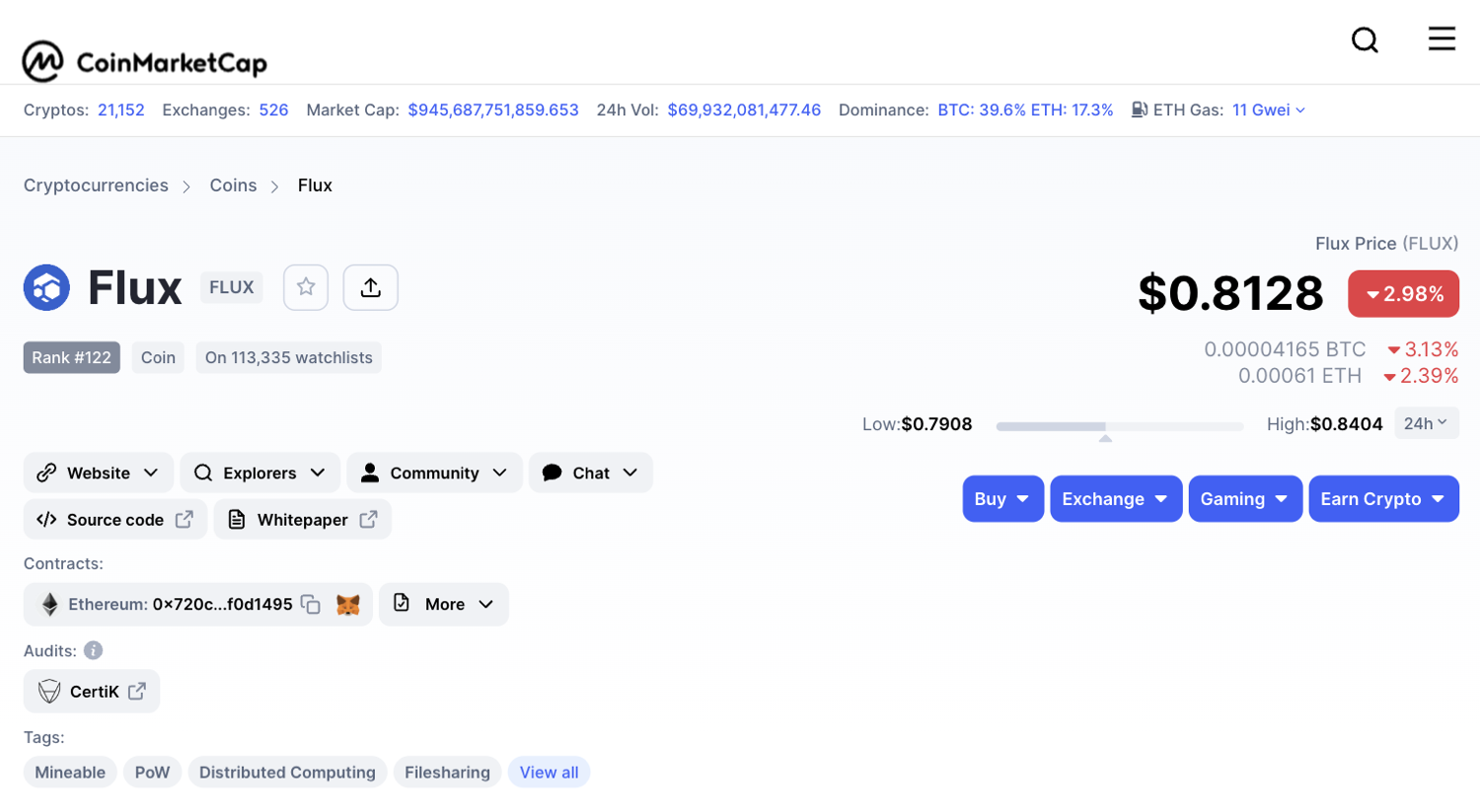Expand the Website dropdown
Image resolution: width=1480 pixels, height=812 pixels.
98,473
